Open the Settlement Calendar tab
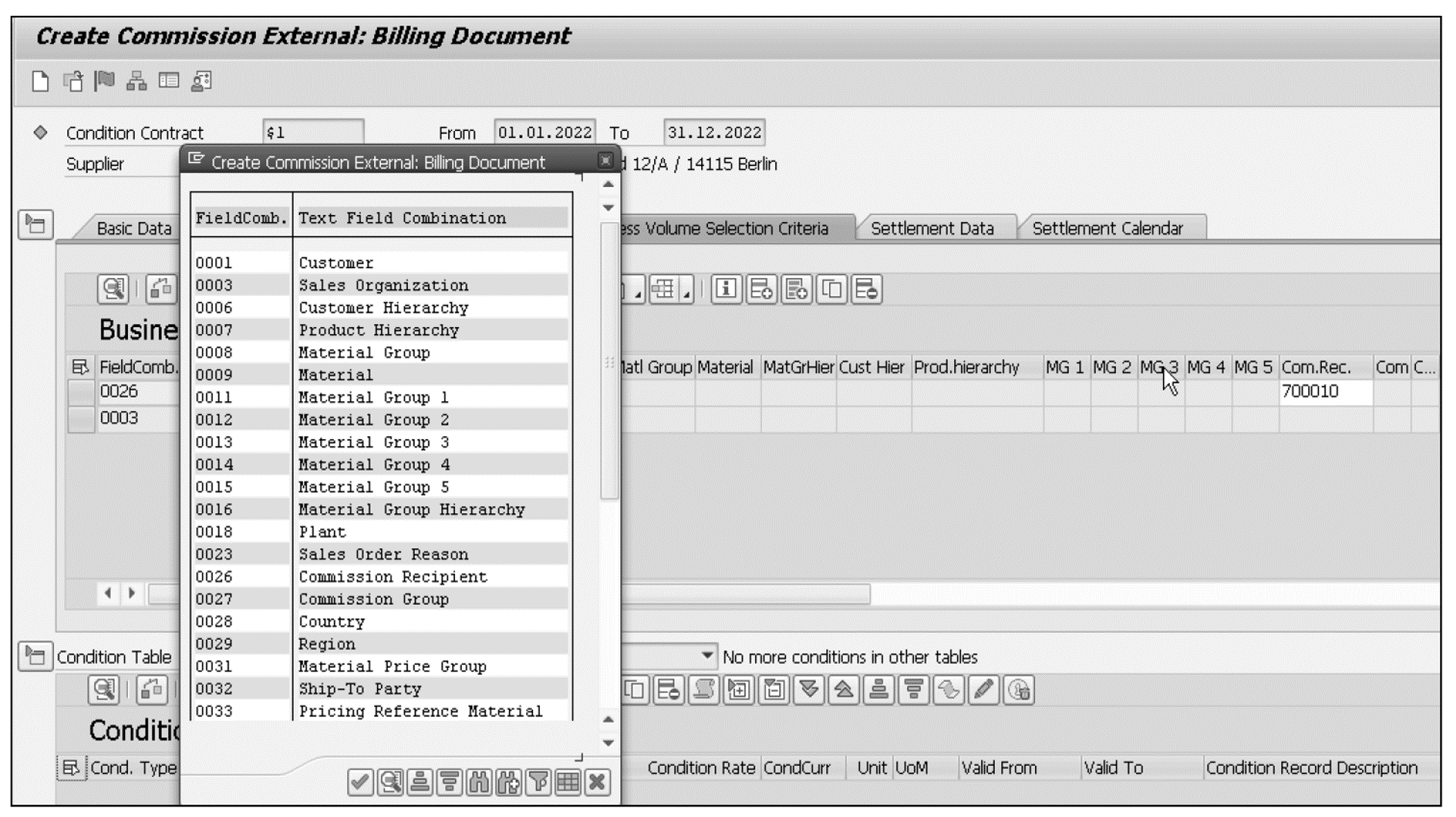Viewport: 1456px width, 817px height. [1109, 229]
